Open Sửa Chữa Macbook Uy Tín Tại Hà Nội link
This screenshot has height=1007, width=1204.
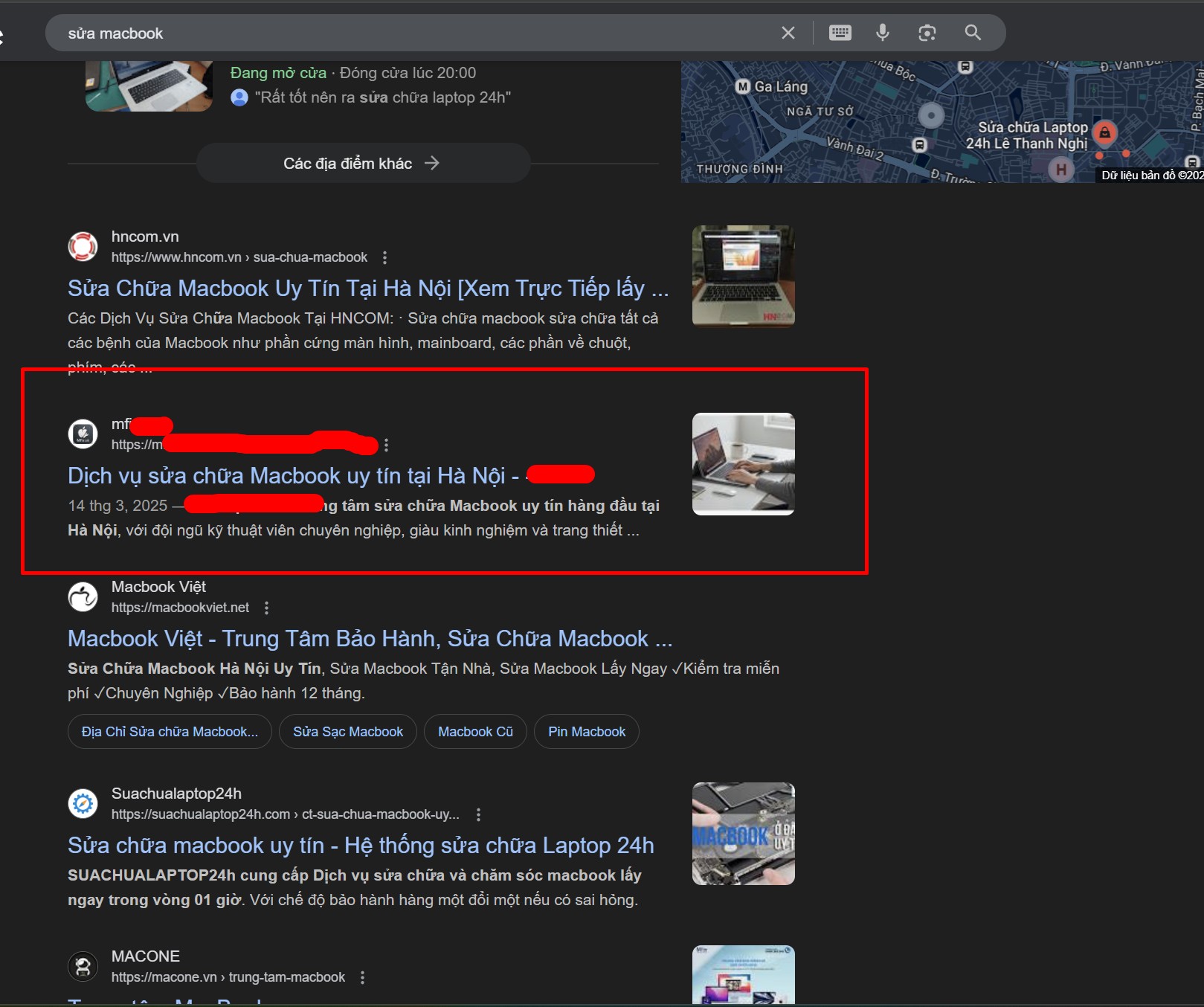(x=368, y=288)
